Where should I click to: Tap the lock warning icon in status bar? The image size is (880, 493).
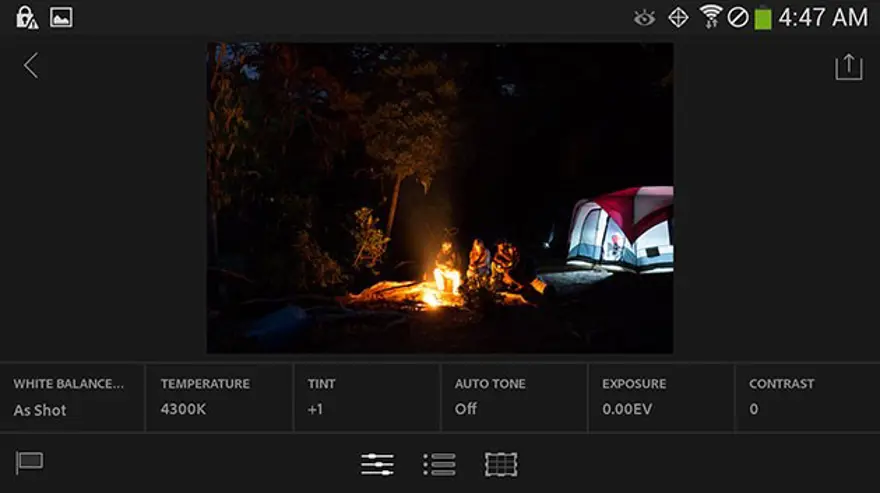pos(26,17)
